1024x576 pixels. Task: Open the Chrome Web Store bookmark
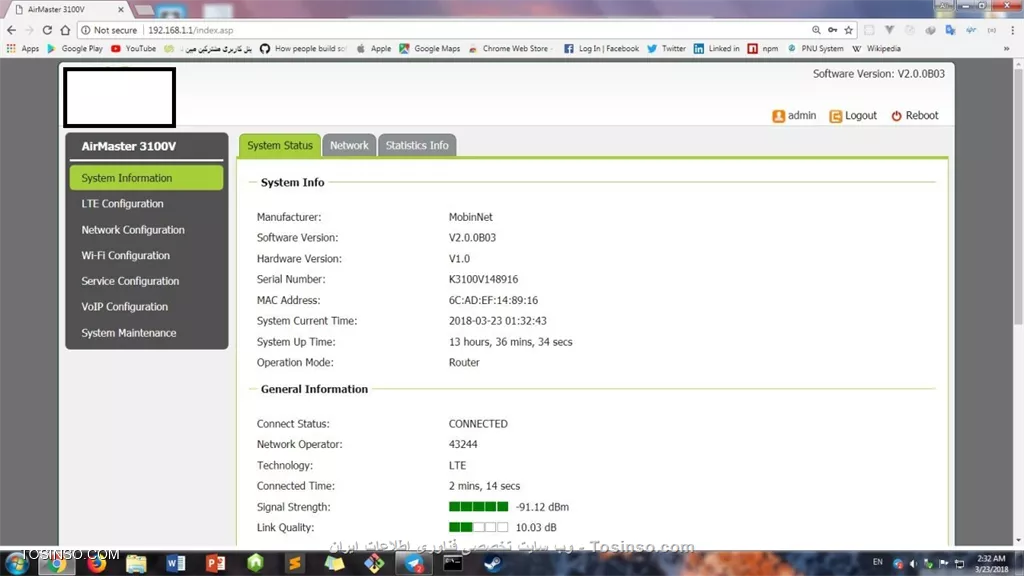(509, 48)
